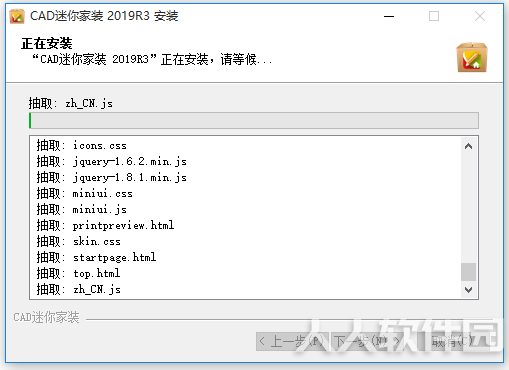This screenshot has height=370, width=509.
Task: Click the '抽取: zh_CN.js' status above progress bar
Action: tap(71, 104)
